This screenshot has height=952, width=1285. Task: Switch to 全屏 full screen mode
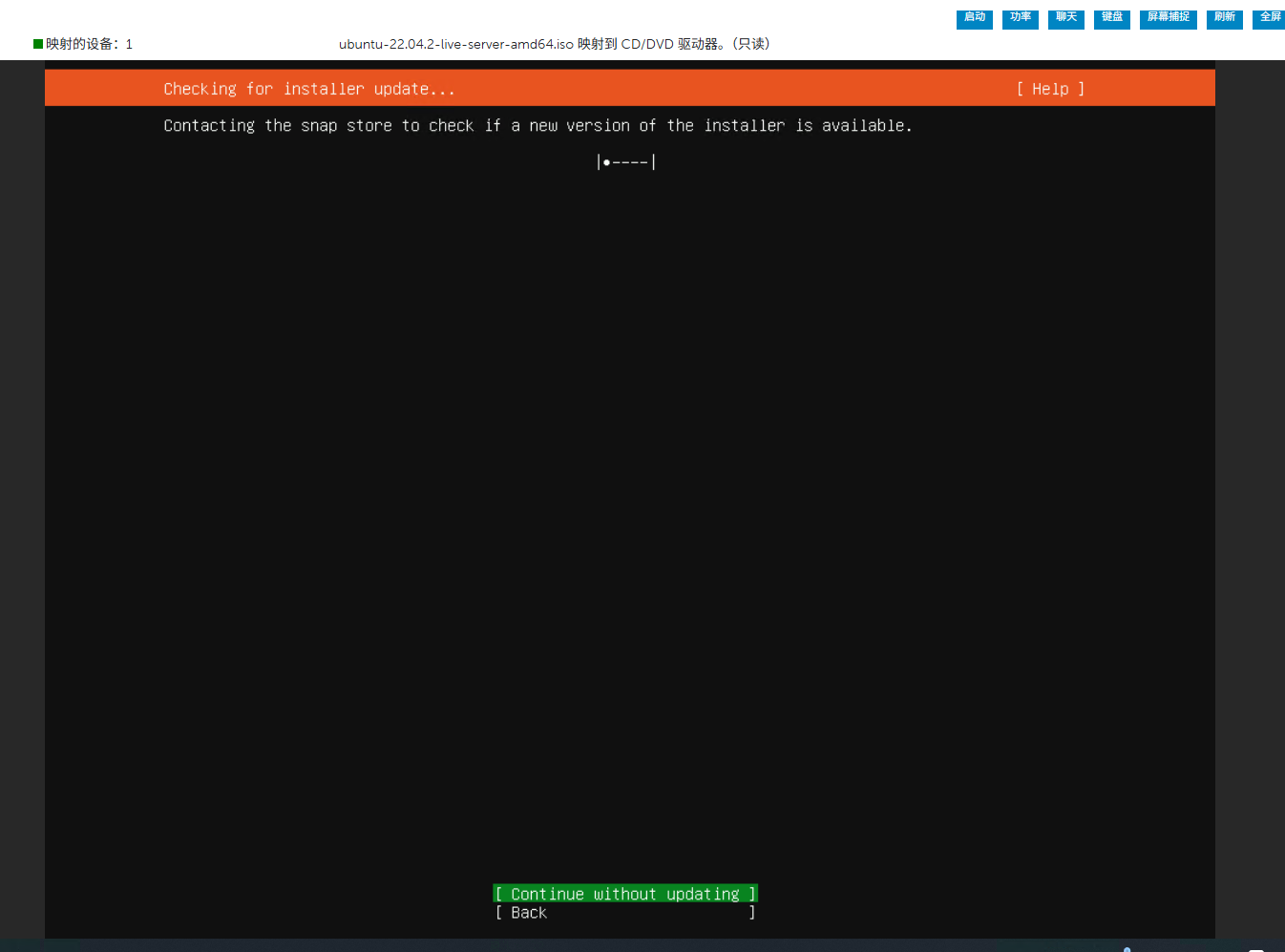[x=1269, y=18]
